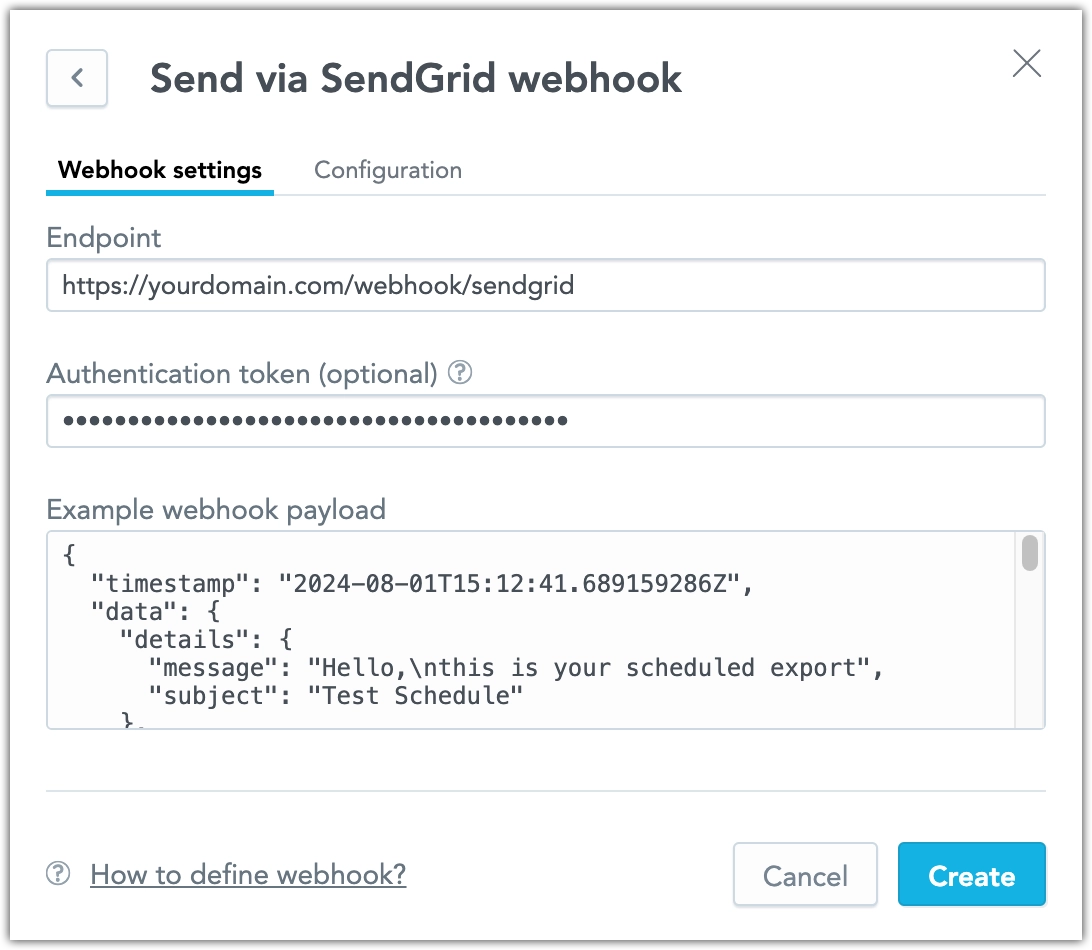Select the Webhook settings tab
The width and height of the screenshot is (1092, 950).
pyautogui.click(x=159, y=170)
